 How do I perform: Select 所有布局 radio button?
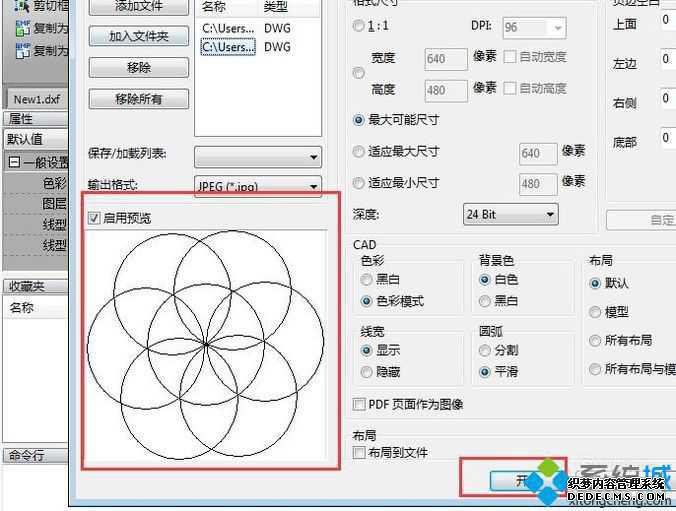(595, 341)
